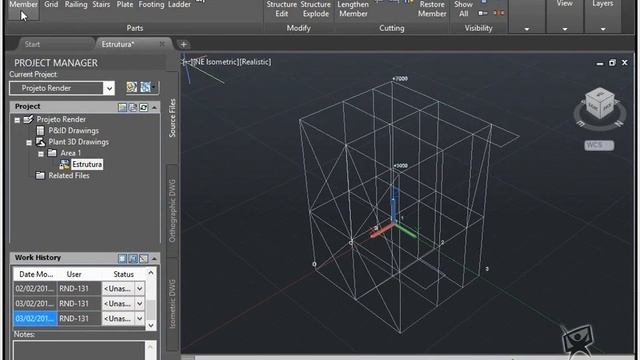Expand the View ribbon panel dropdown
Image resolution: width=640 pixels, height=360 pixels.
(564, 29)
